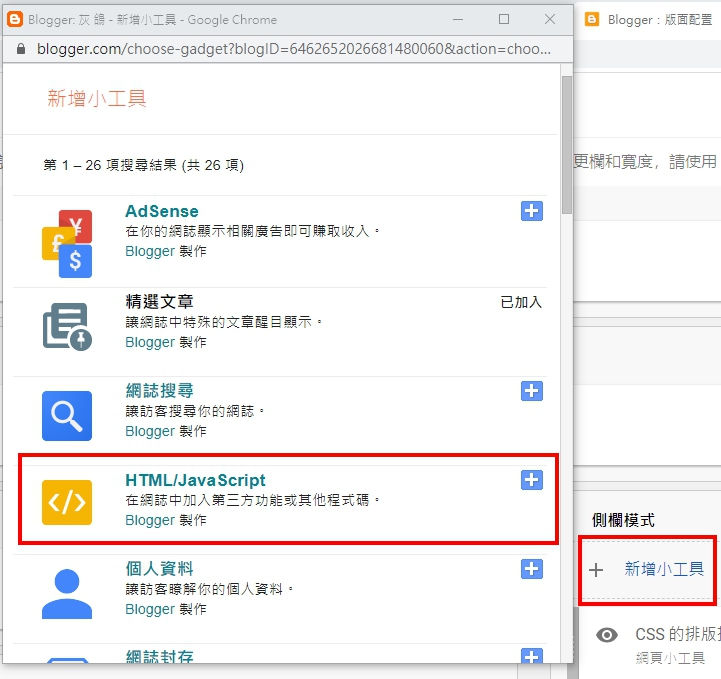Open the HTML/JavaScript gadget title link
721x679 pixels.
click(195, 480)
